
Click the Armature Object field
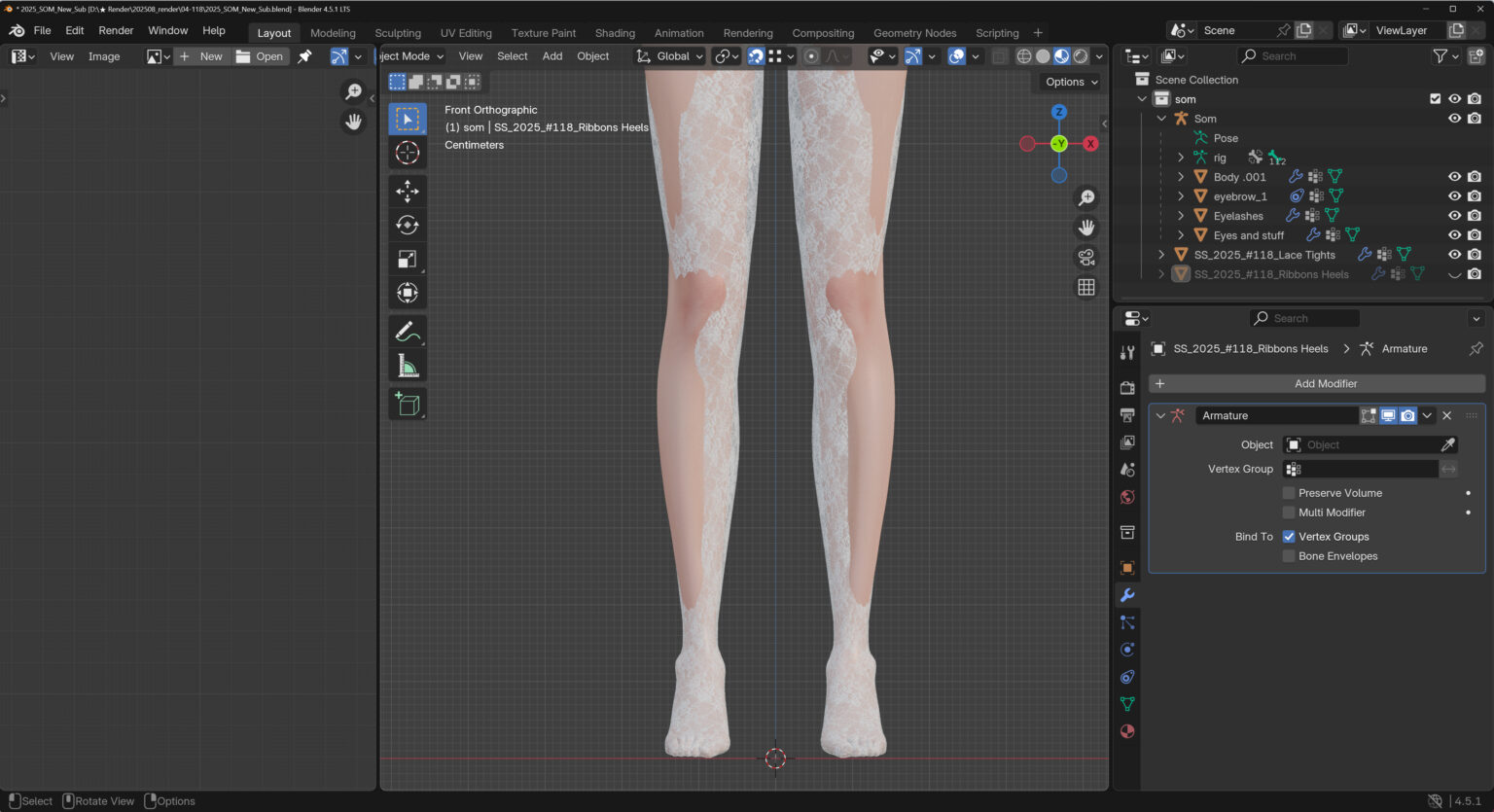click(x=1362, y=444)
